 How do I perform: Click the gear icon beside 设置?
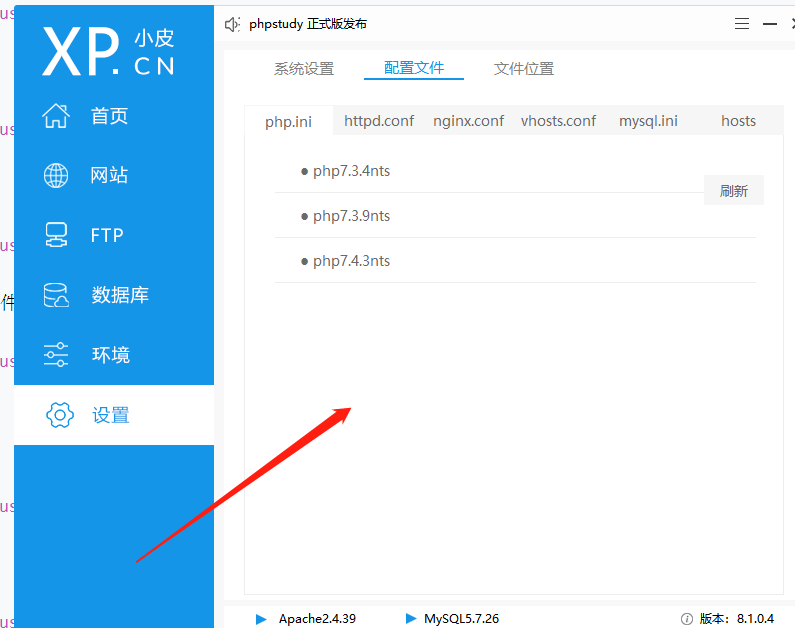[x=60, y=415]
